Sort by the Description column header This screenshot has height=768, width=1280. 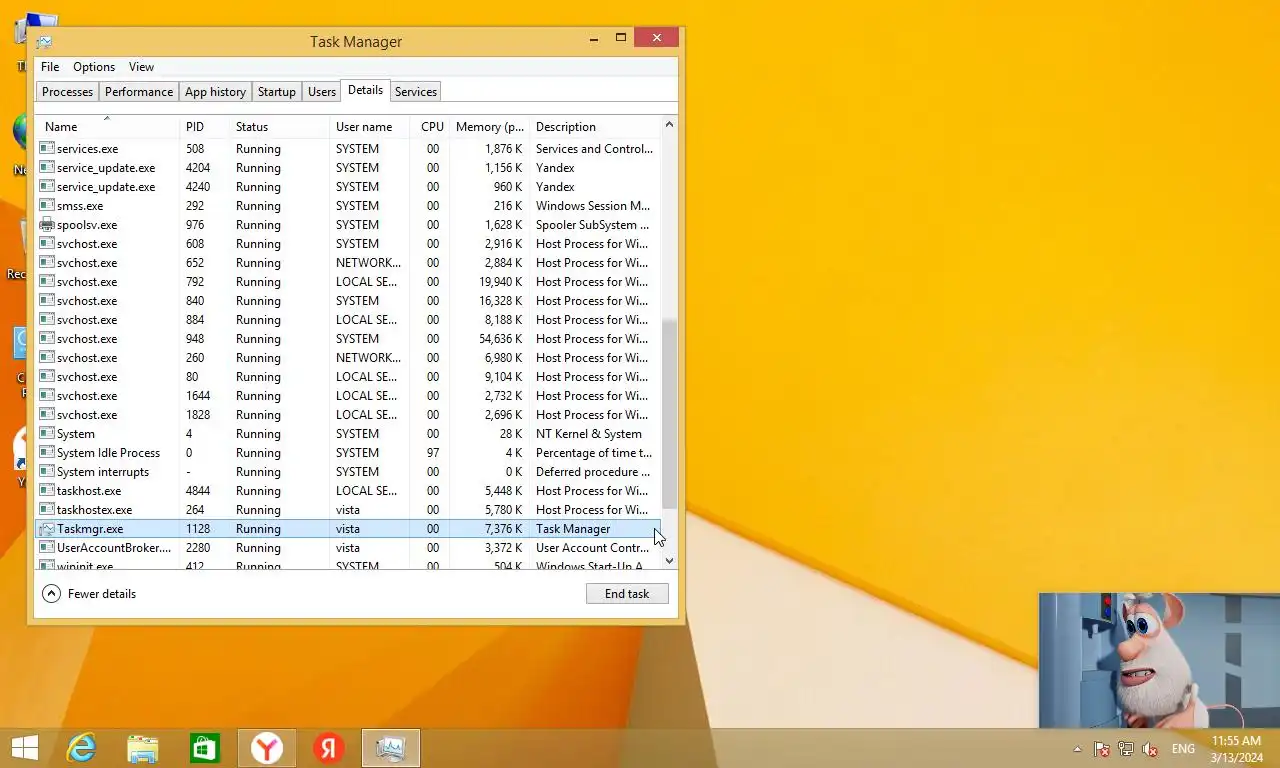point(595,127)
